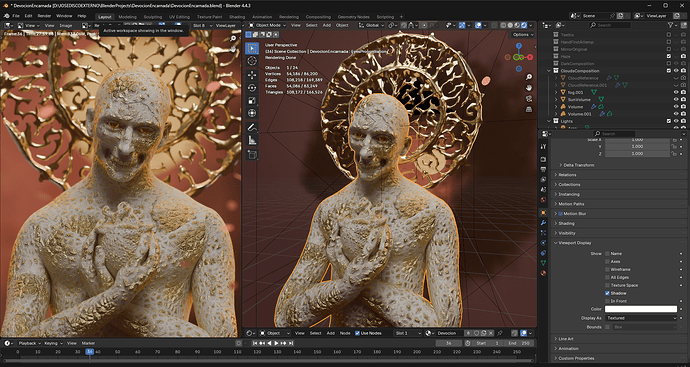Viewport: 690px width, 367px height.
Task: Open the Object properties tab (orange square)
Action: click(x=543, y=213)
